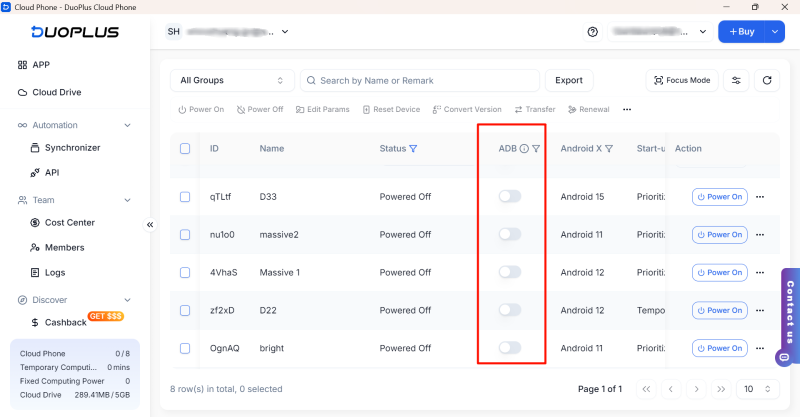
Task: Click the Convert Version toolbar action
Action: point(467,109)
